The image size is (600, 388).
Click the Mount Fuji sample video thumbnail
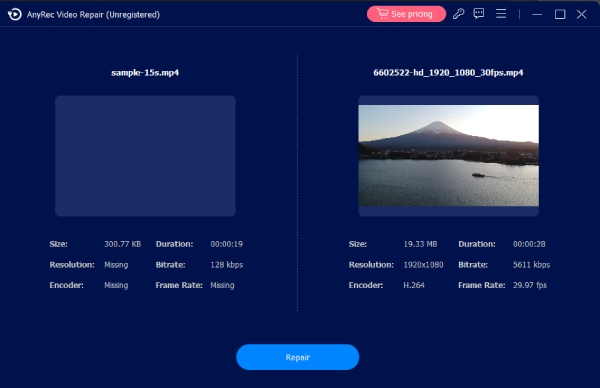pyautogui.click(x=448, y=155)
